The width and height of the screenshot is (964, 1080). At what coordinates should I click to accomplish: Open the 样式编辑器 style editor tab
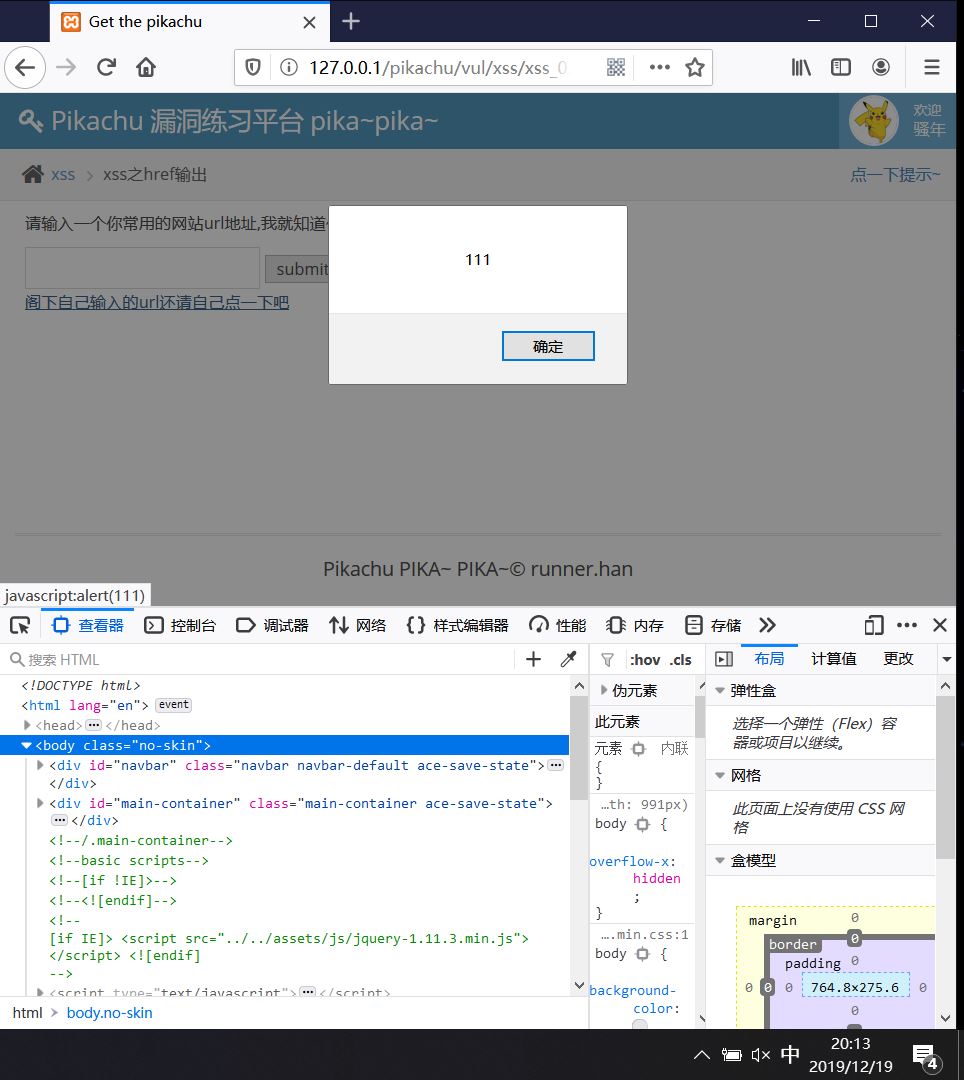(x=457, y=625)
